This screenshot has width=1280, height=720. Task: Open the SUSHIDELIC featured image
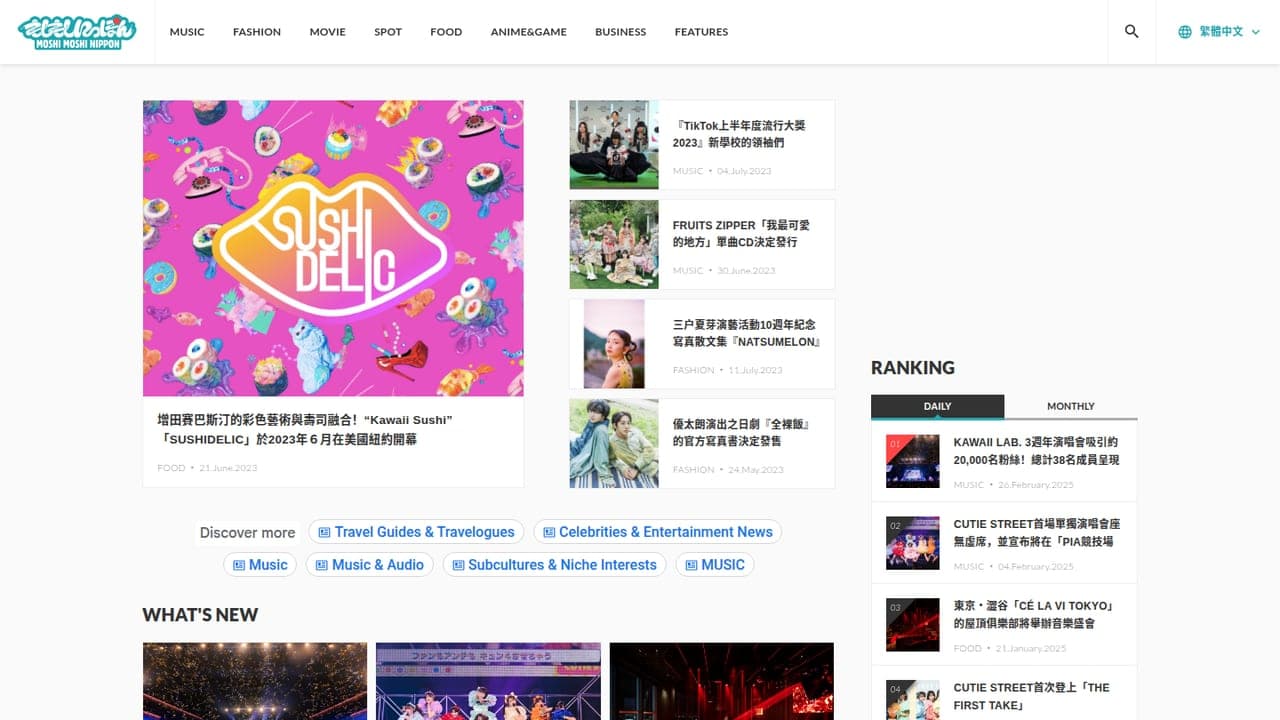pyautogui.click(x=333, y=248)
